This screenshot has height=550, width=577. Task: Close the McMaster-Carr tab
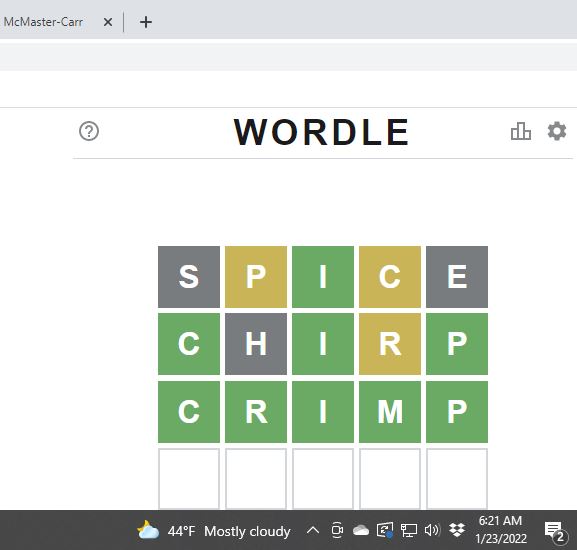tap(108, 22)
